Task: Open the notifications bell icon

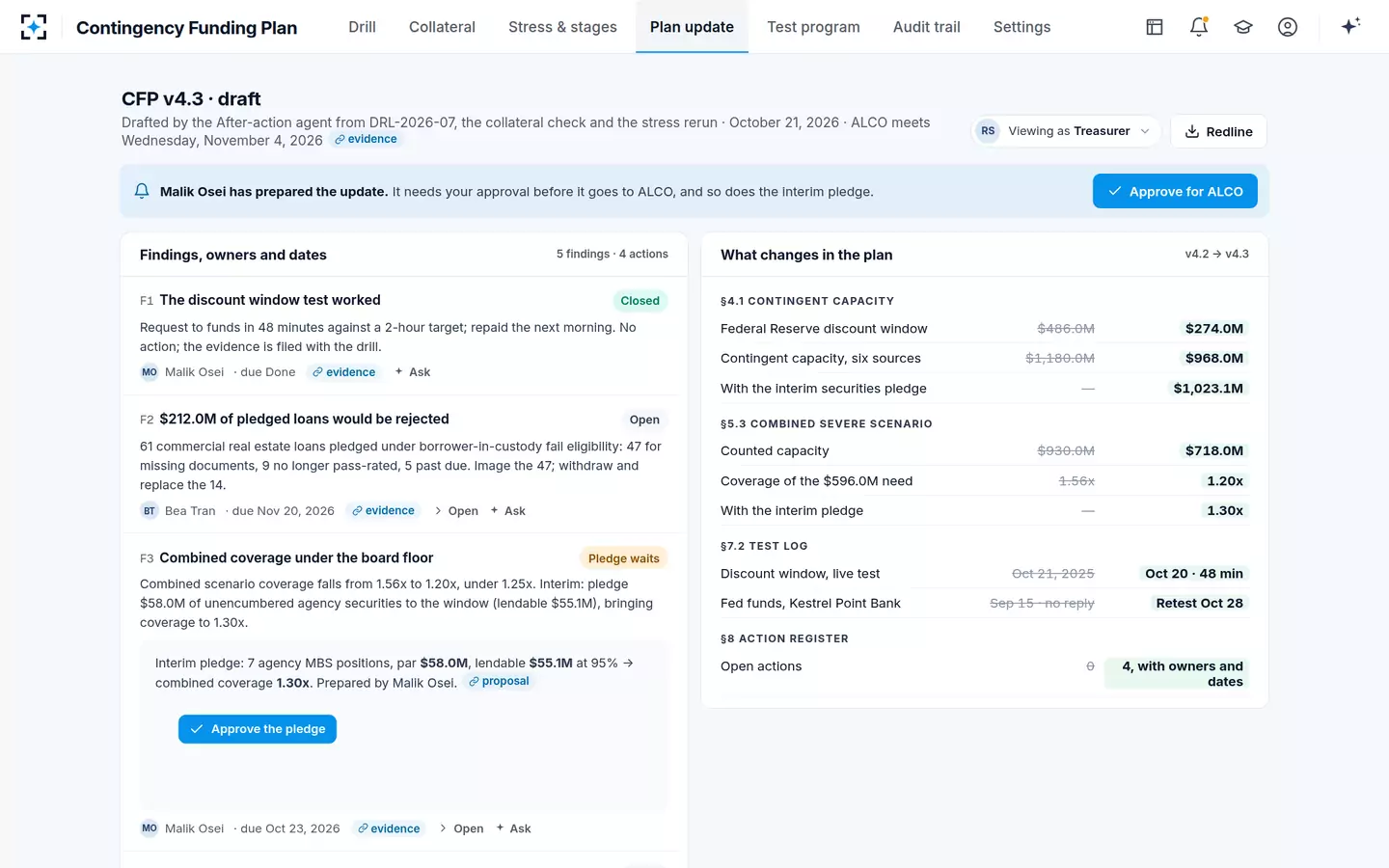Action: (x=1199, y=27)
